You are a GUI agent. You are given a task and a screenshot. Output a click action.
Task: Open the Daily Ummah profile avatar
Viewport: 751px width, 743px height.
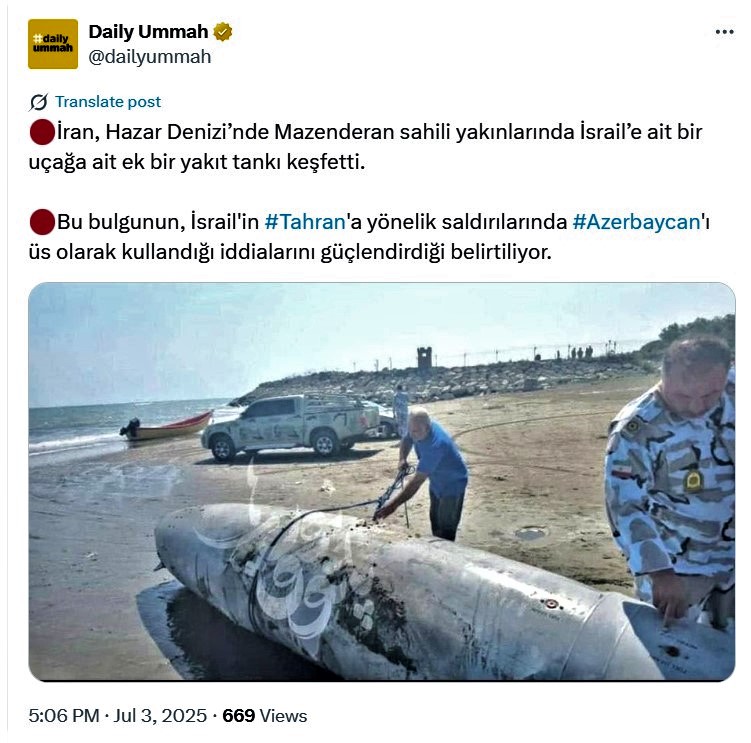(53, 44)
